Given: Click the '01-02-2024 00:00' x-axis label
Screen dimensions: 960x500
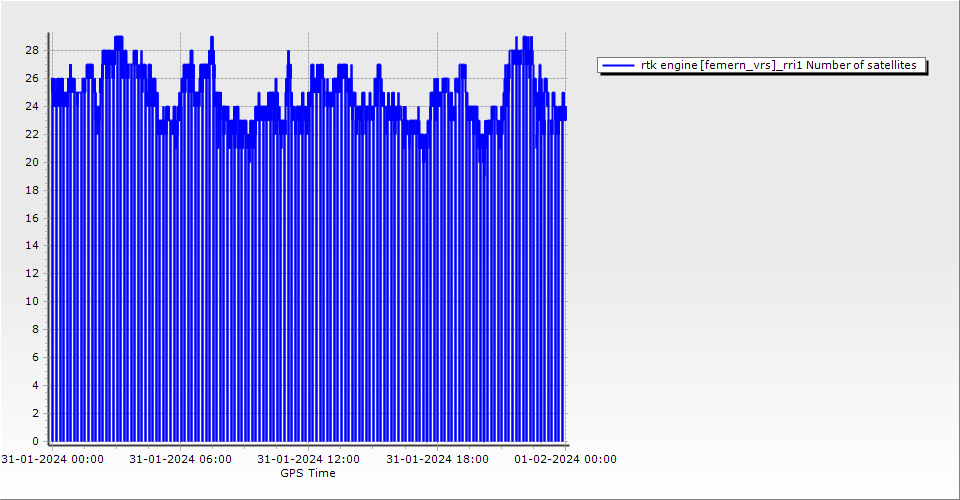Looking at the screenshot, I should [x=565, y=460].
